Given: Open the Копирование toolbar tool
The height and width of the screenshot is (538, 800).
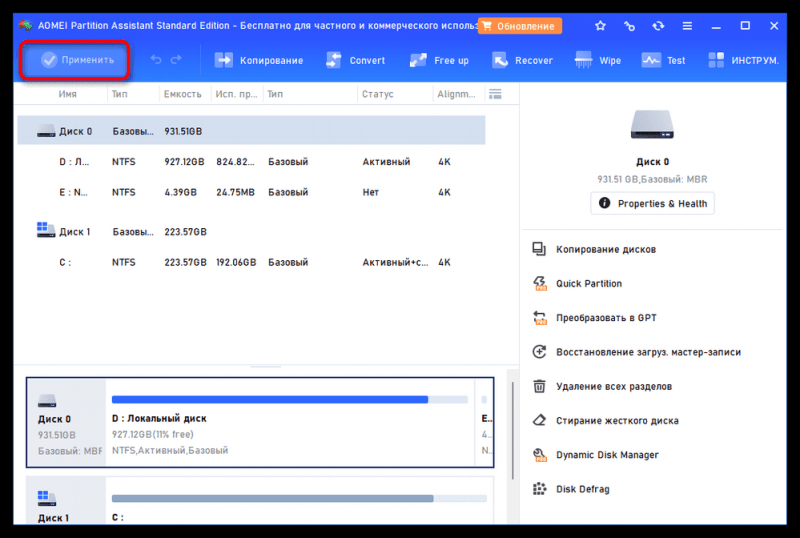Looking at the screenshot, I should point(259,60).
